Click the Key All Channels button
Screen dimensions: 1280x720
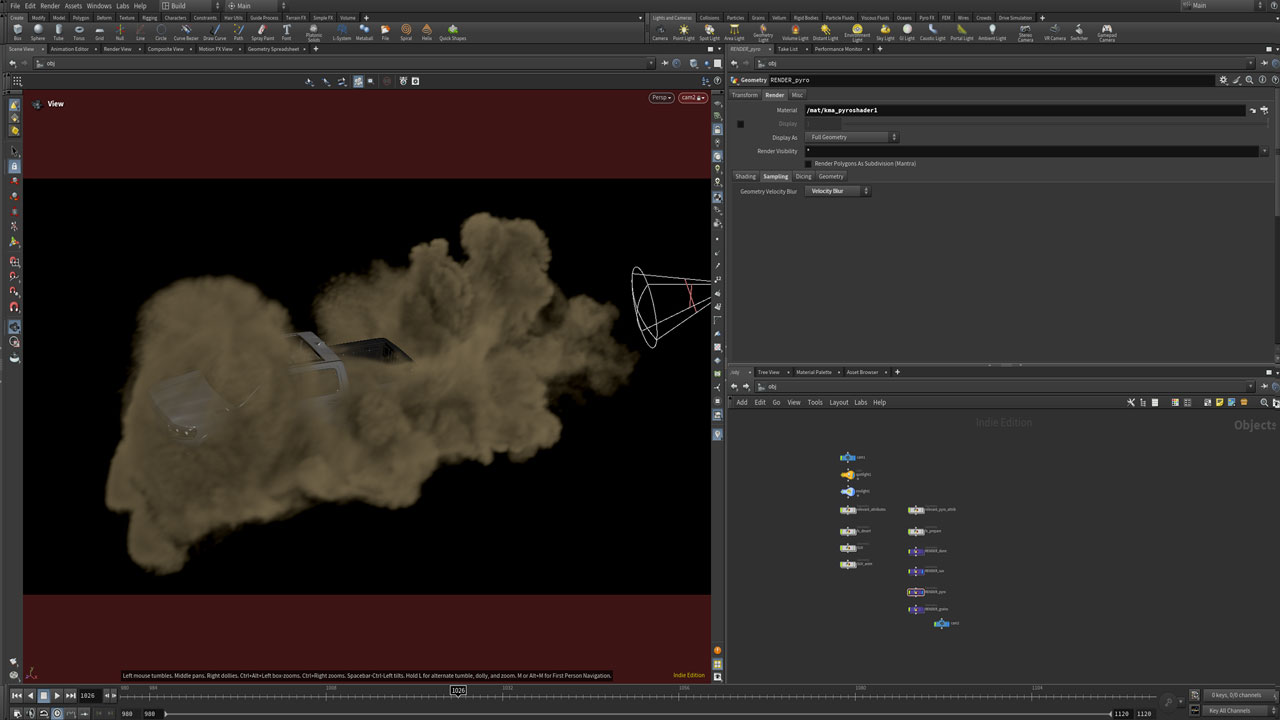coord(1229,711)
